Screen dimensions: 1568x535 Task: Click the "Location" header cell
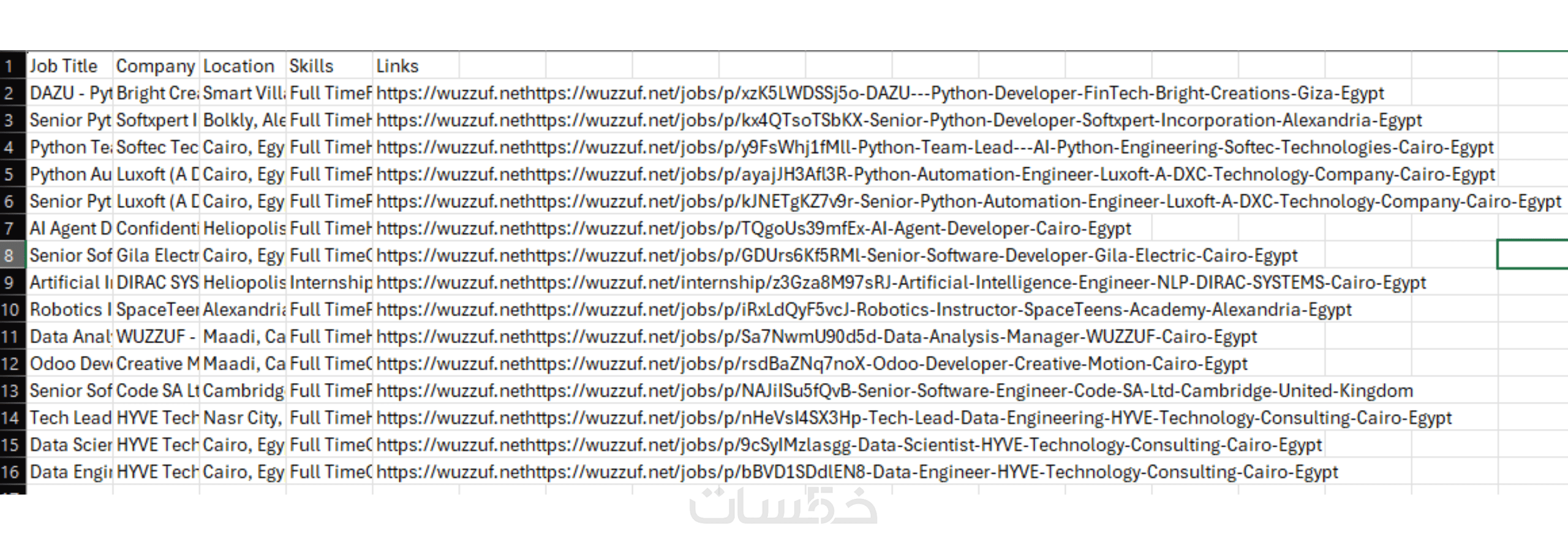[242, 66]
